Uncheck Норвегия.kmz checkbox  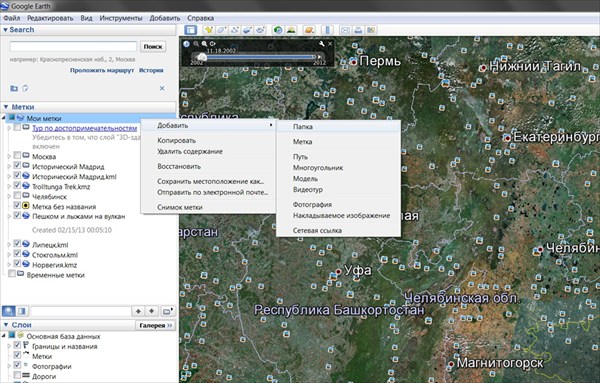pyautogui.click(x=17, y=264)
